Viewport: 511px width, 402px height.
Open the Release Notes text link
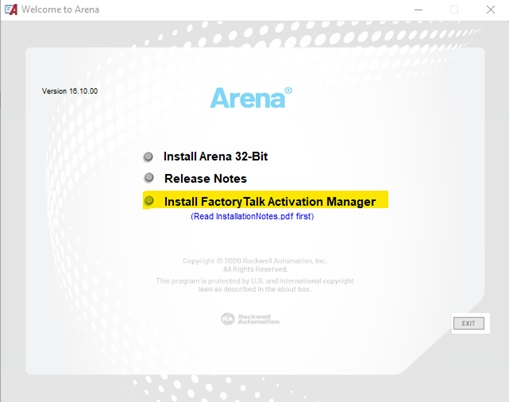click(205, 179)
